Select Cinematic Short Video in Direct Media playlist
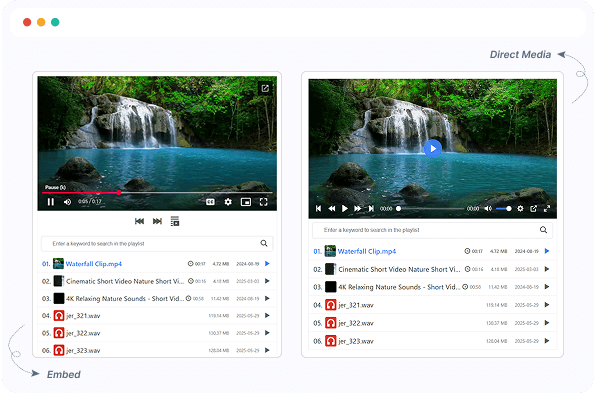The image size is (597, 393). click(x=399, y=269)
